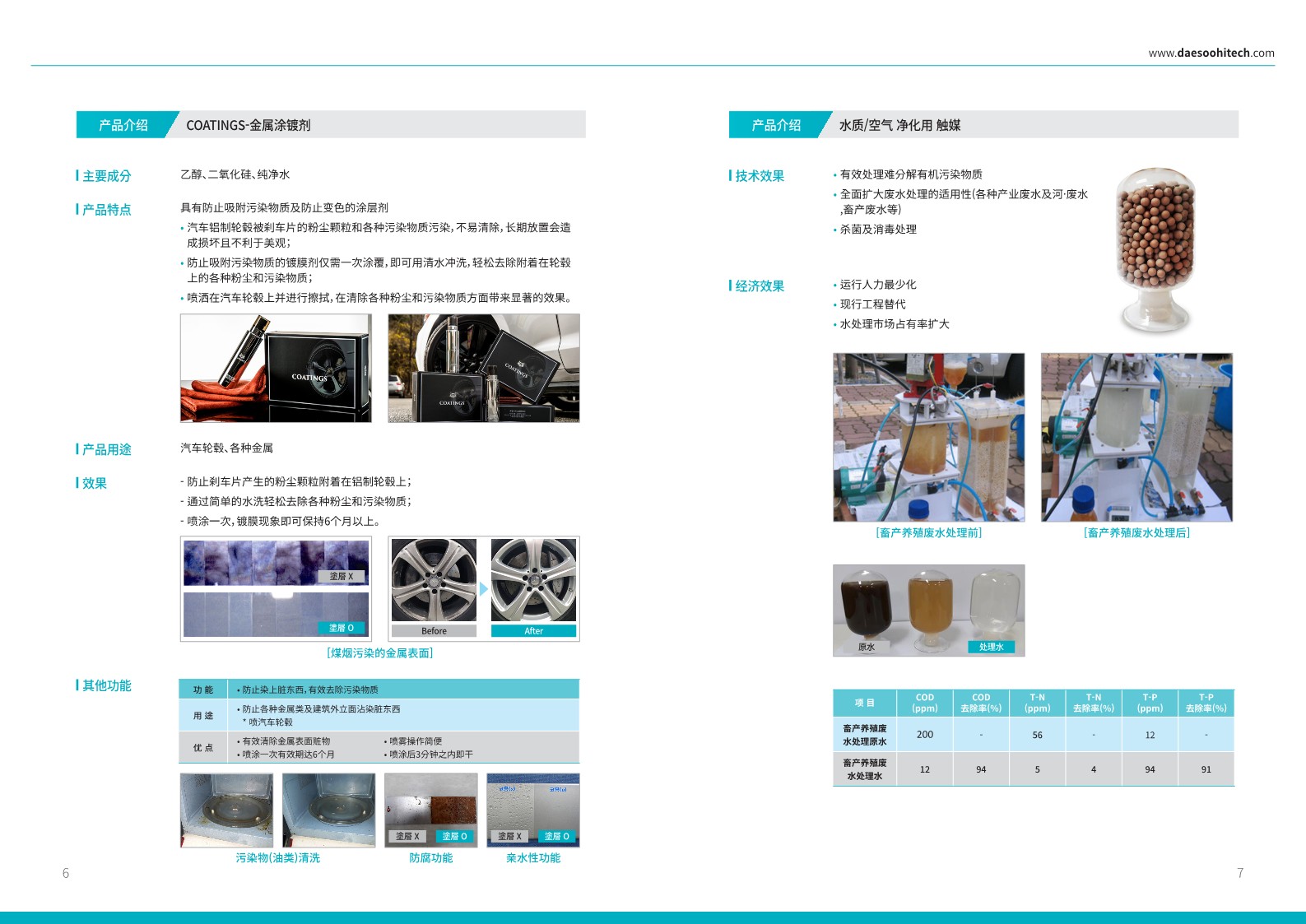Click the 原水 label on jar photo
The height and width of the screenshot is (924, 1306).
(867, 647)
